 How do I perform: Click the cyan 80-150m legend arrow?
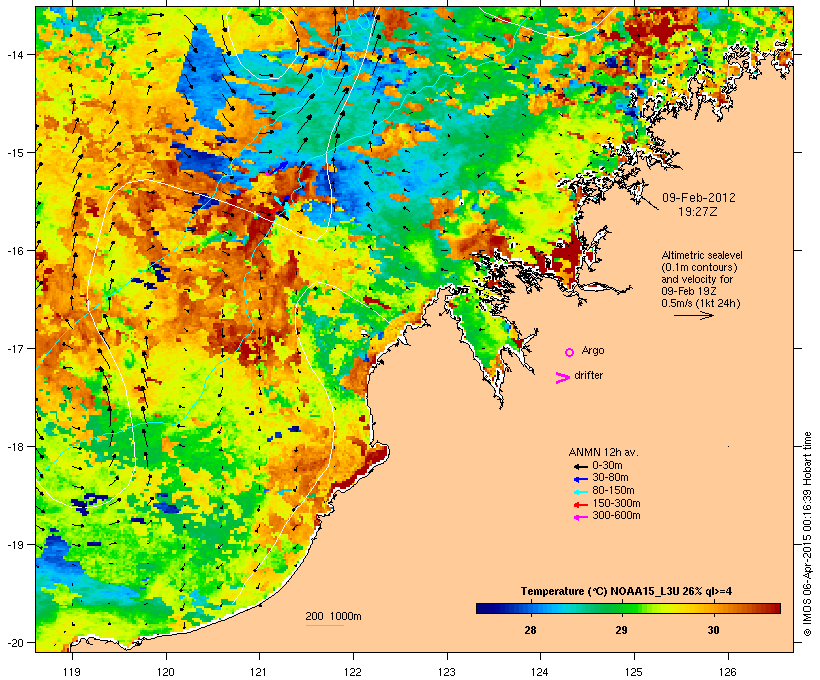tap(580, 492)
